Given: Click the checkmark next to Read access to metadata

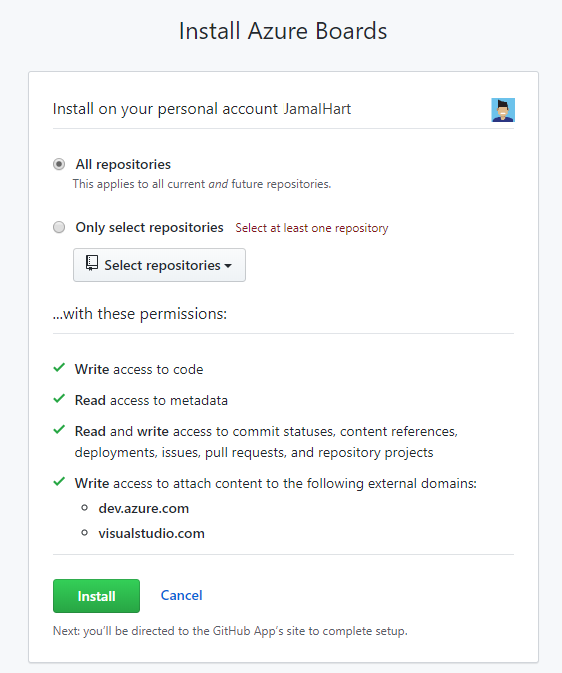Looking at the screenshot, I should (x=59, y=399).
